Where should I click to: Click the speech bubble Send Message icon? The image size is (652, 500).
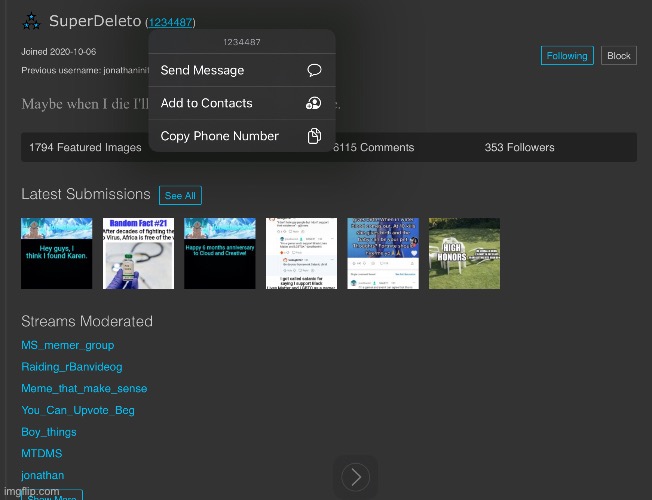(x=314, y=70)
